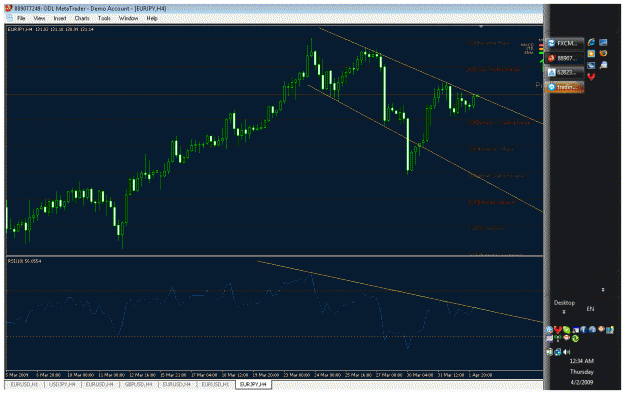Click the red winged icon in the system tray

pyautogui.click(x=558, y=330)
